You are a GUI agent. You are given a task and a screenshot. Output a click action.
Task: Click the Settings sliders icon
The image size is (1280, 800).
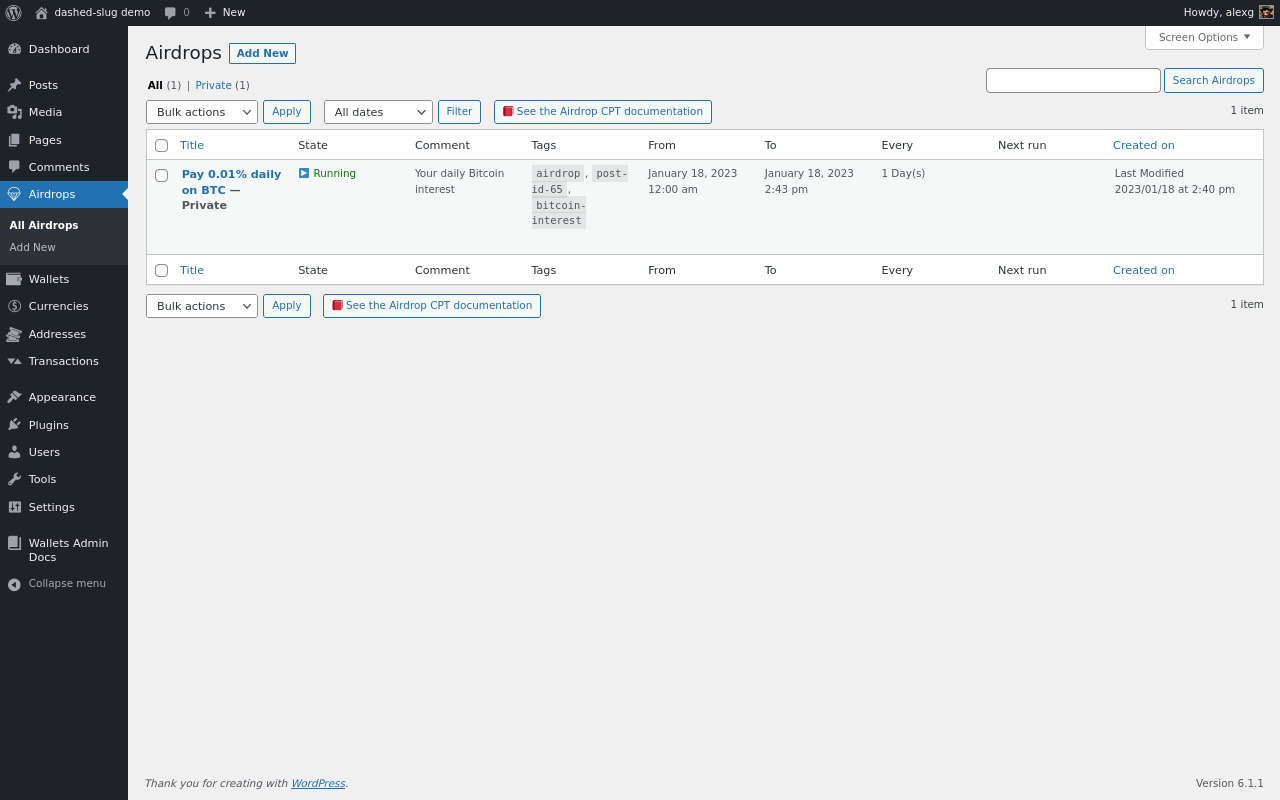click(14, 507)
